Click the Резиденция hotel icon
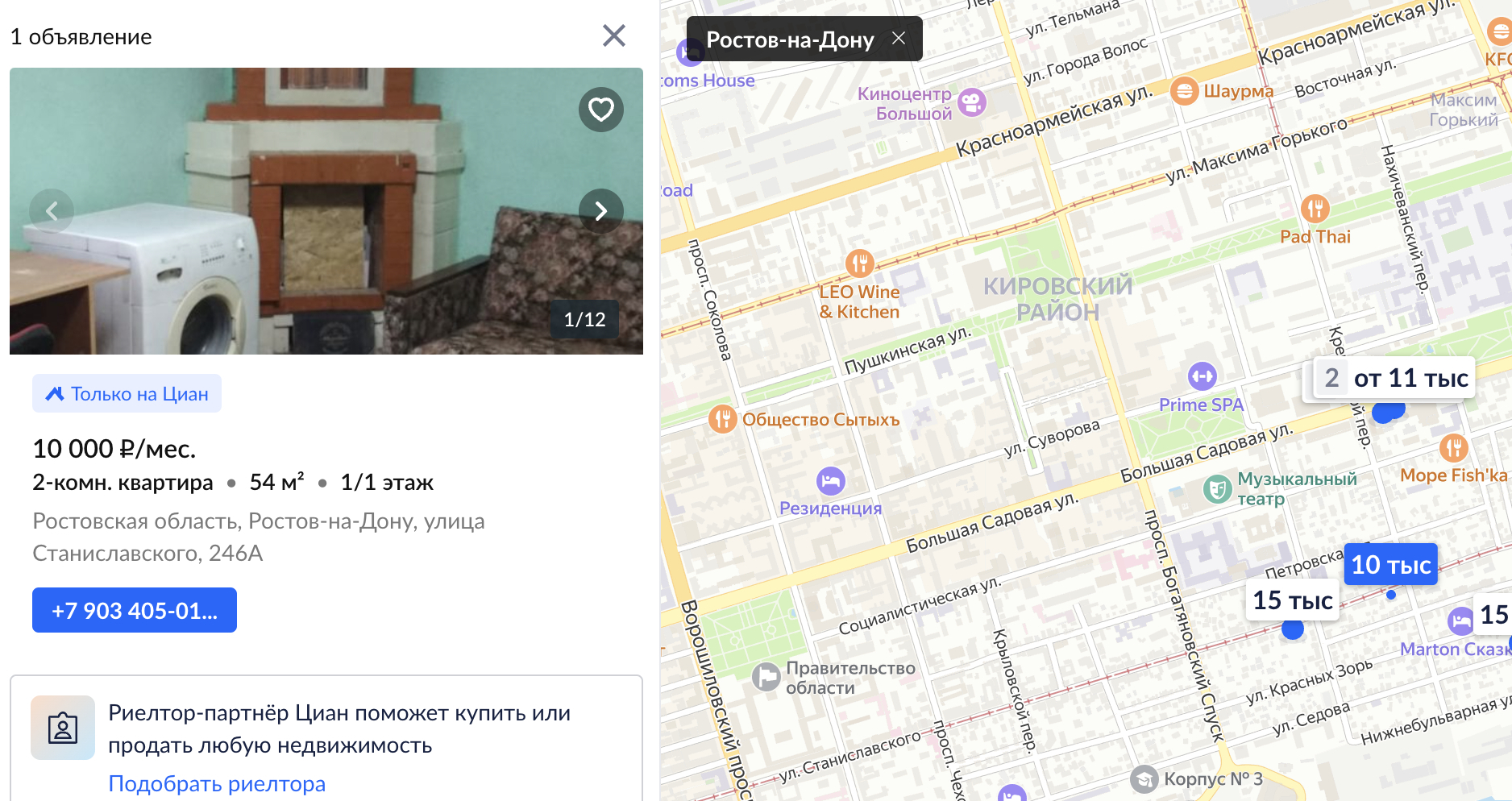 pos(831,481)
